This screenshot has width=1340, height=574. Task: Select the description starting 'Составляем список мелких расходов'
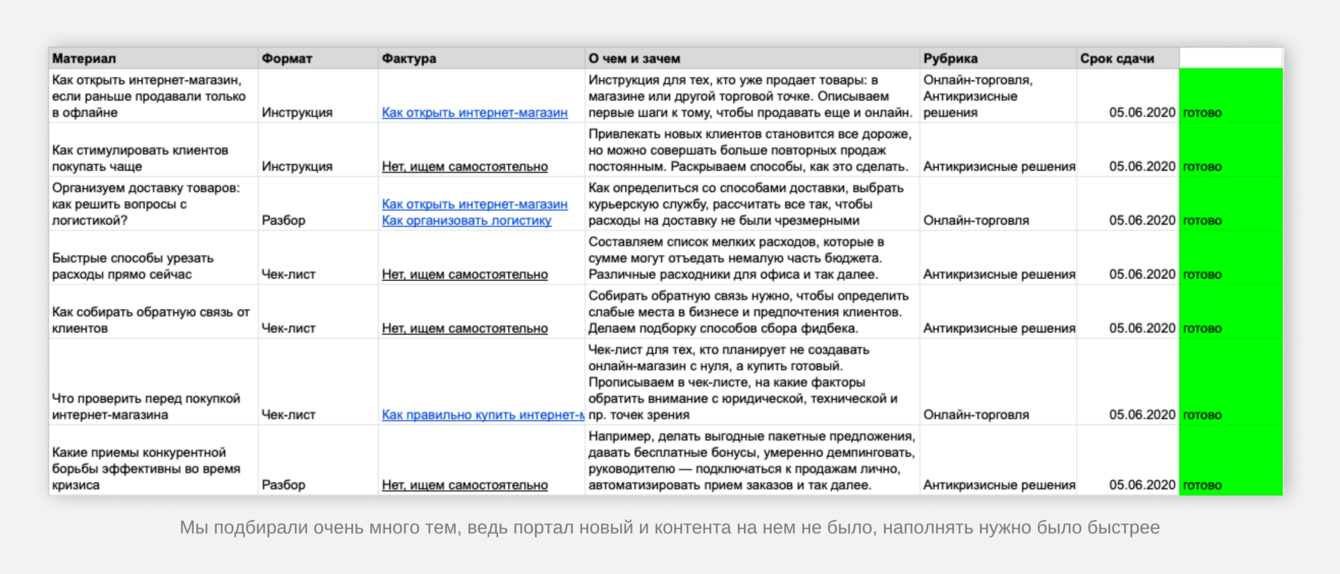750,258
